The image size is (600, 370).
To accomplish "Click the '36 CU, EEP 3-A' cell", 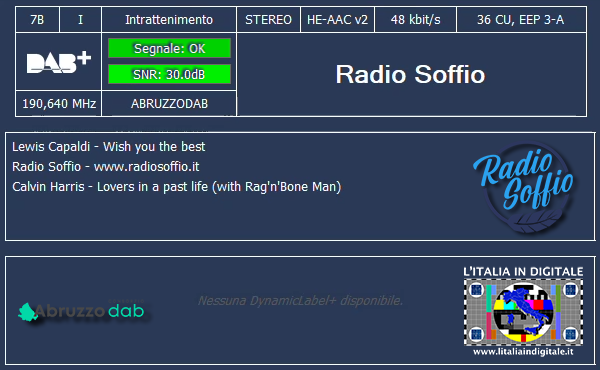I will (x=521, y=20).
